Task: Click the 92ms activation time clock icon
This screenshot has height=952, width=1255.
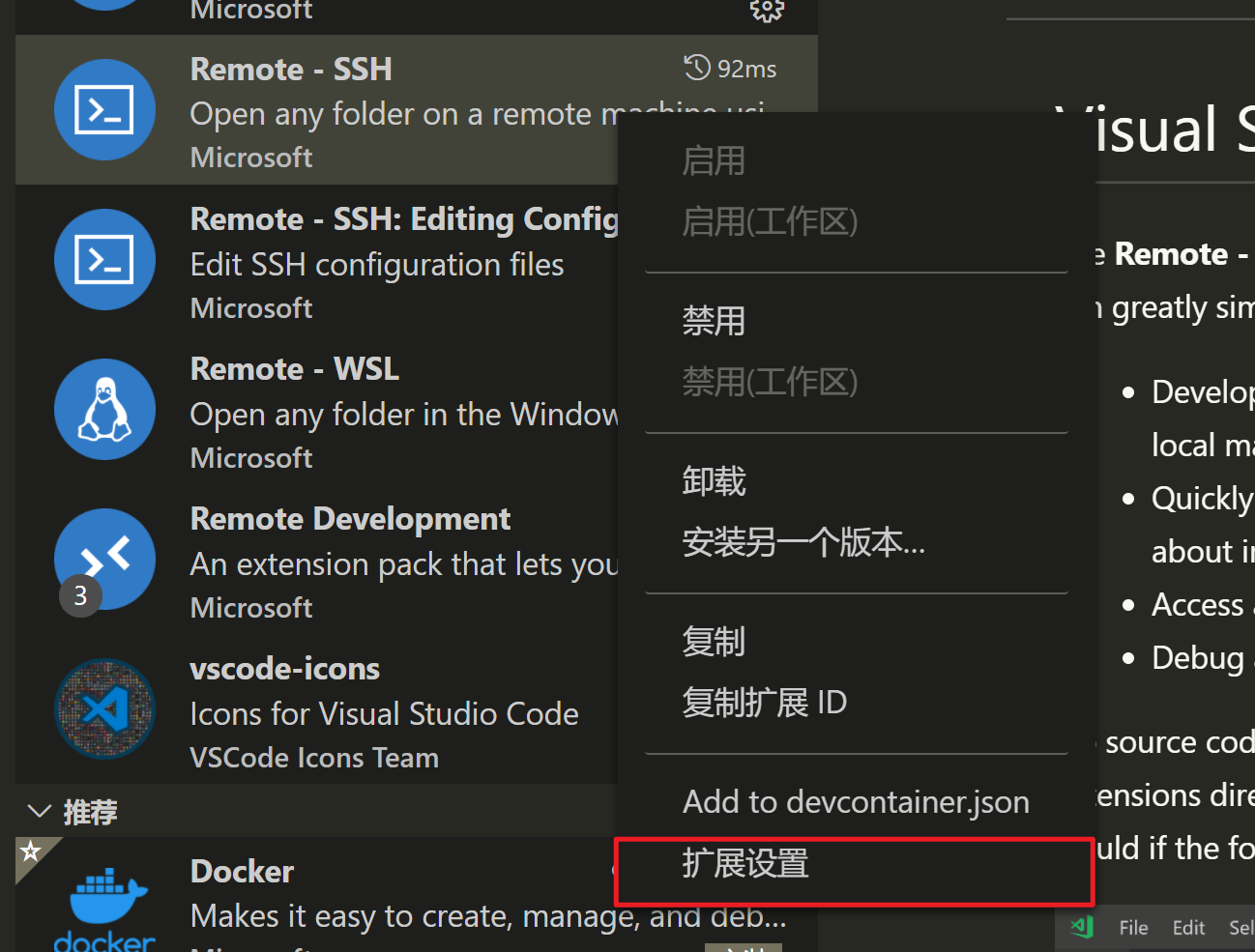Action: [x=697, y=68]
